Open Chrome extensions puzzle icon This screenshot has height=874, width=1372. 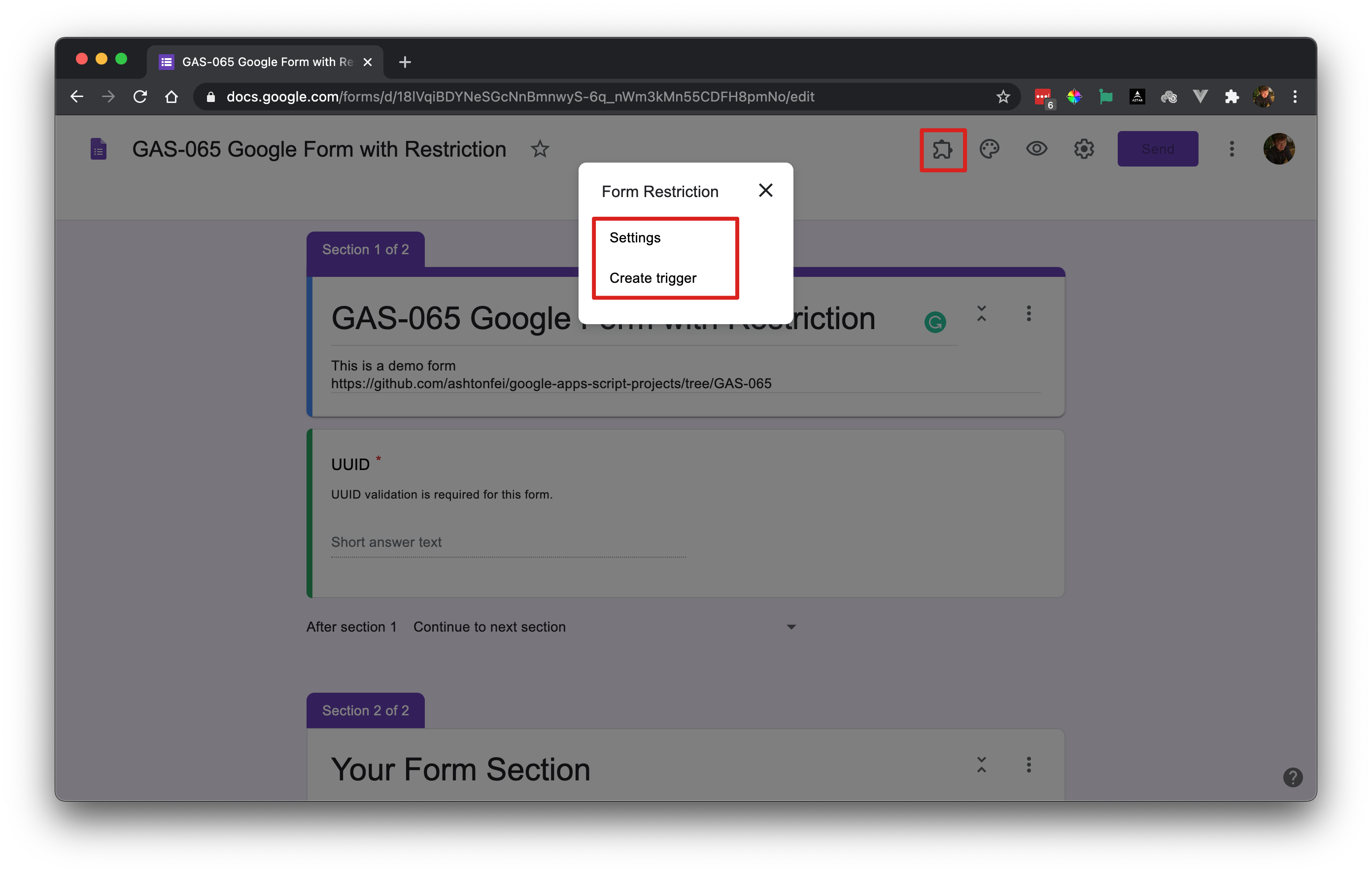(1231, 97)
